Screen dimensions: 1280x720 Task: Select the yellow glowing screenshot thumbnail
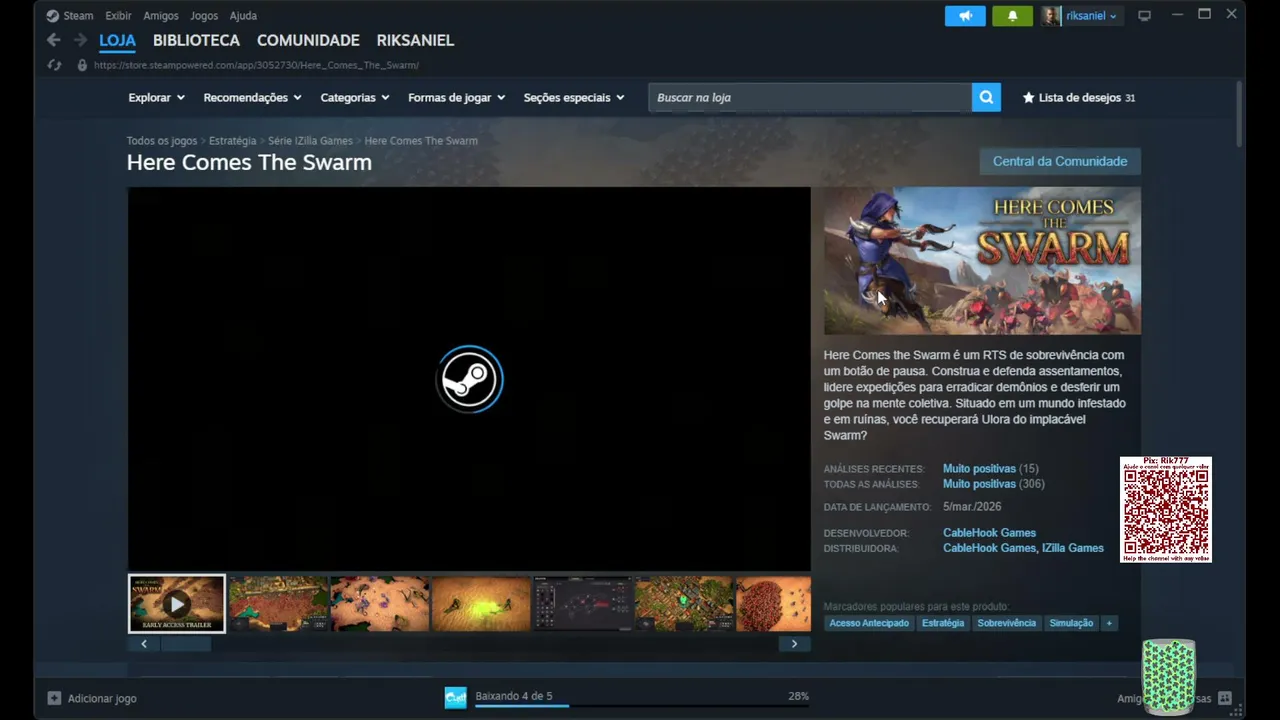click(481, 604)
